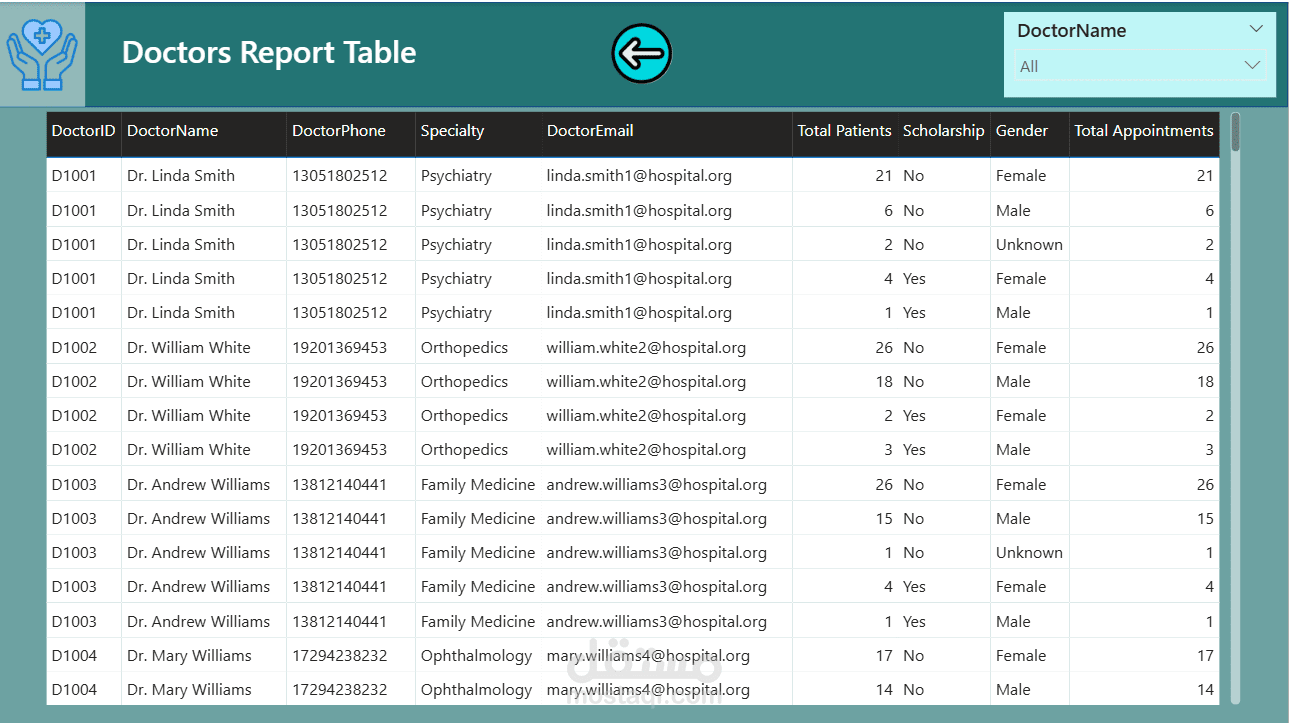1289x723 pixels.
Task: Click Total Appointments 6 for Linda Smith
Action: [1209, 211]
